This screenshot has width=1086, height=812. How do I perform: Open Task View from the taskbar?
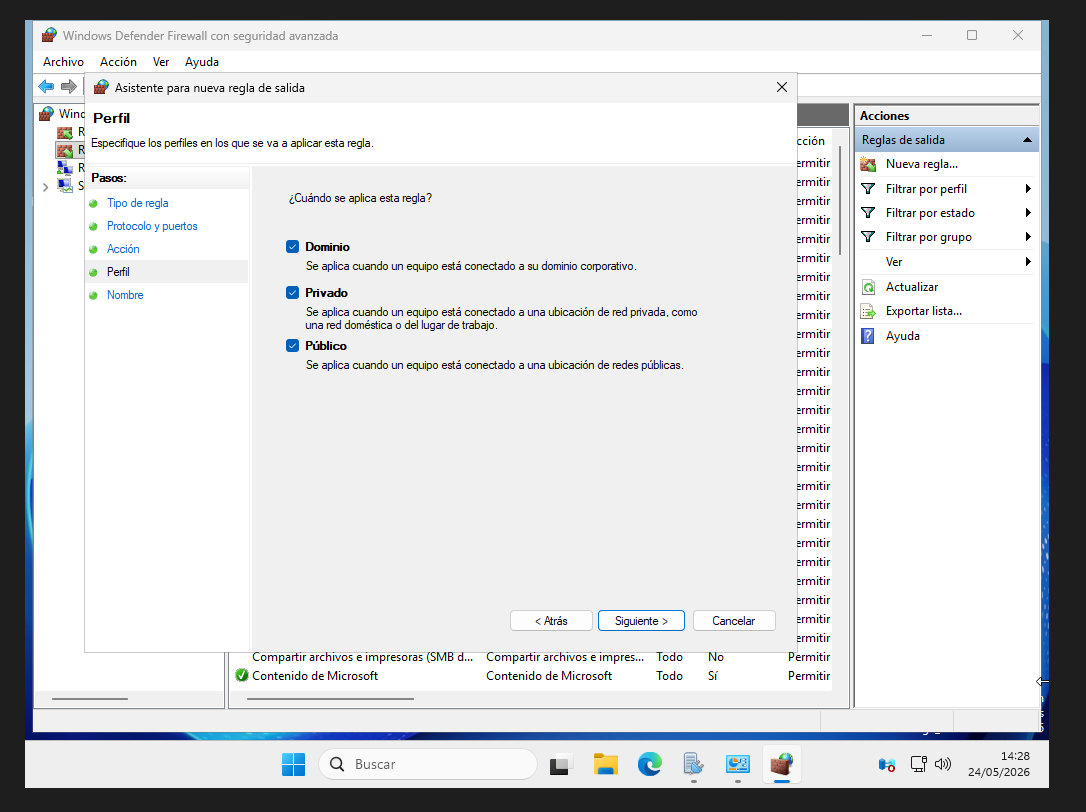coord(560,764)
